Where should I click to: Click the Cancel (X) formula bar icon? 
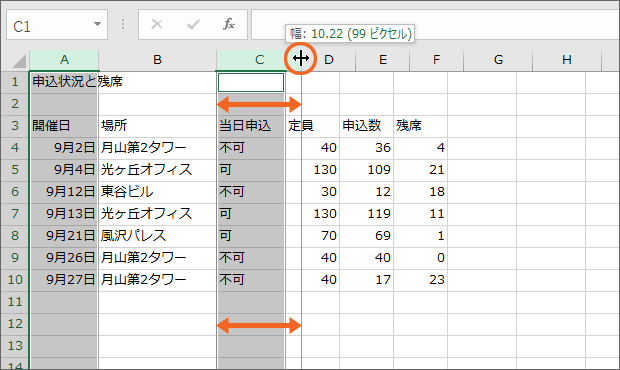(157, 25)
